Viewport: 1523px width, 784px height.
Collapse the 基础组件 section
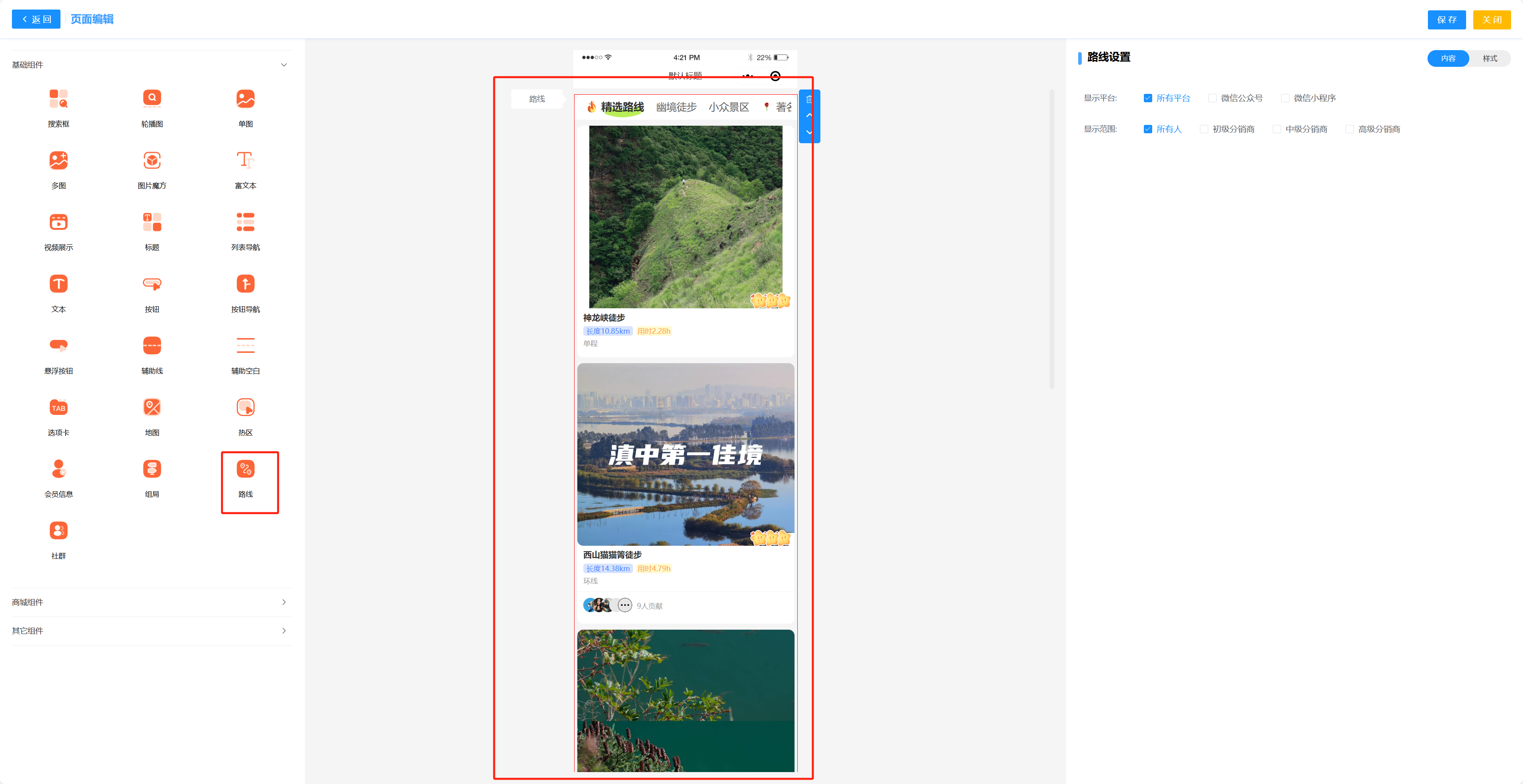(x=284, y=65)
